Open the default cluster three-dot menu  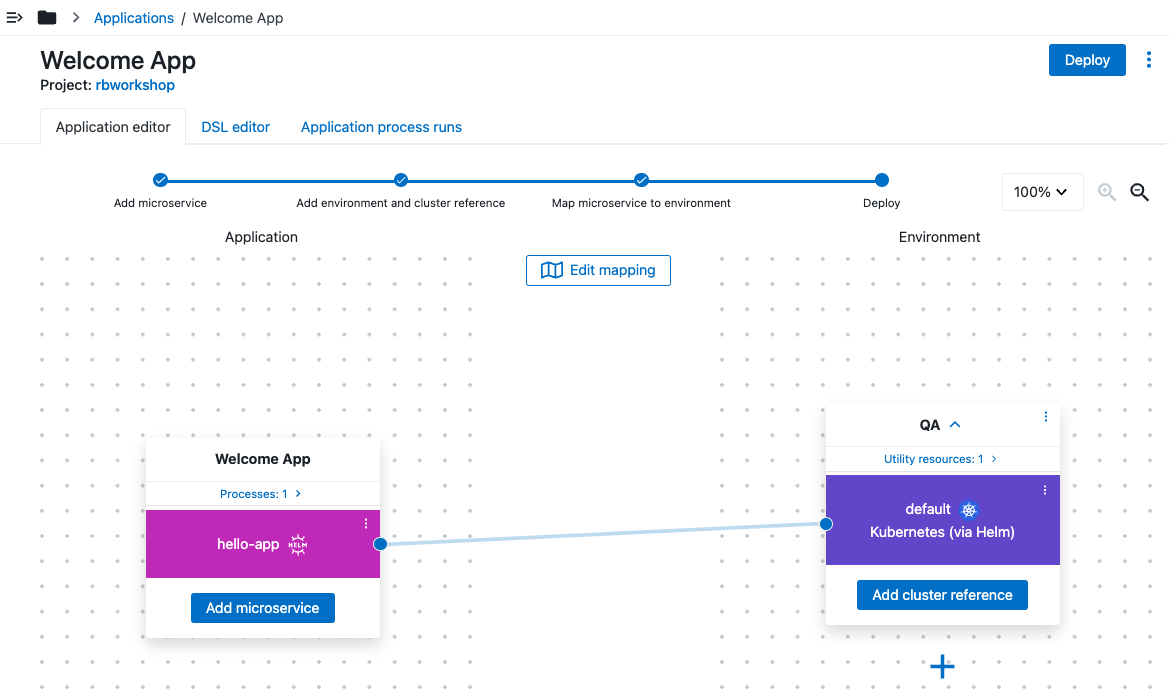coord(1045,490)
